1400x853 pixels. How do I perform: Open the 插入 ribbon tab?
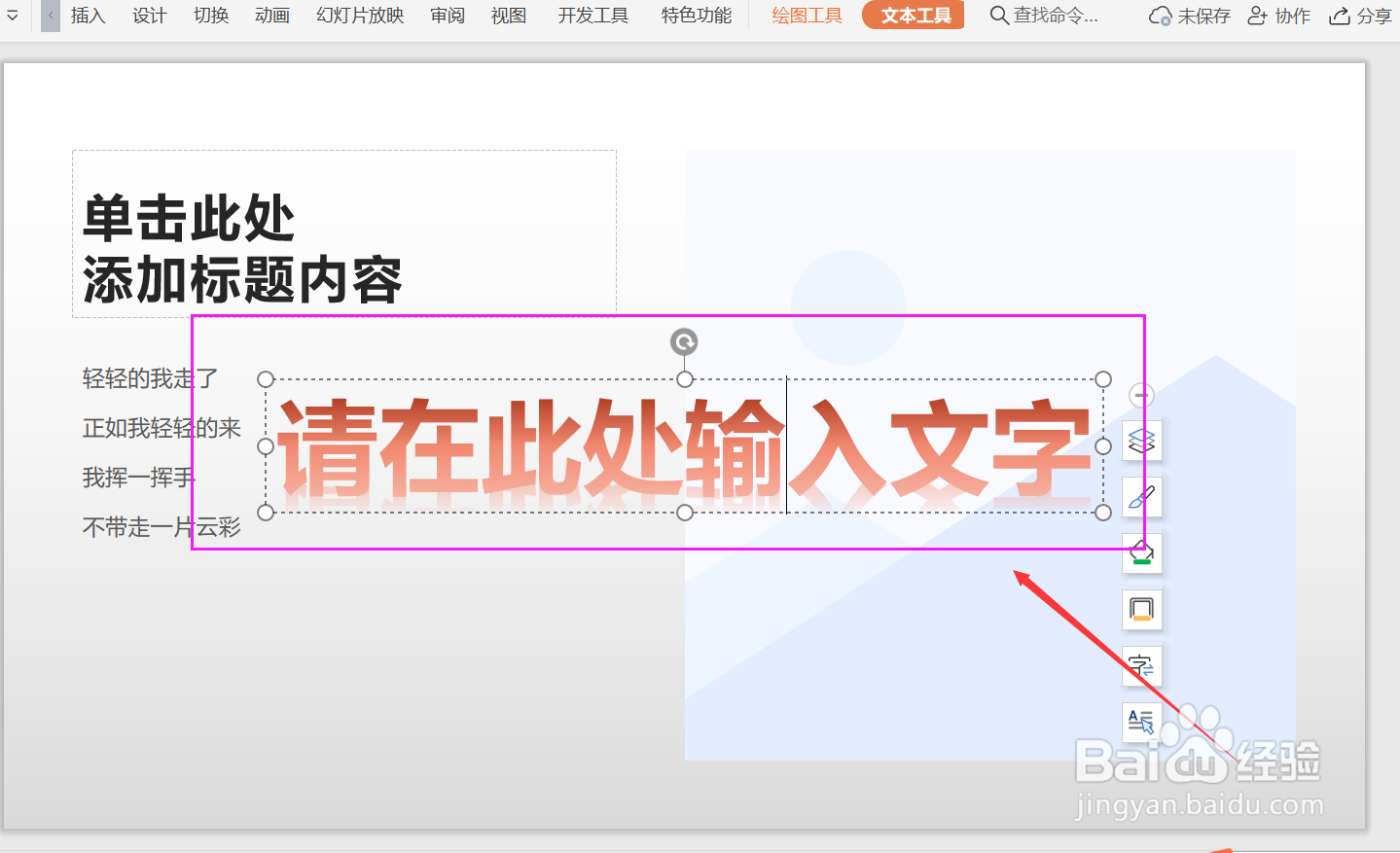[x=88, y=16]
